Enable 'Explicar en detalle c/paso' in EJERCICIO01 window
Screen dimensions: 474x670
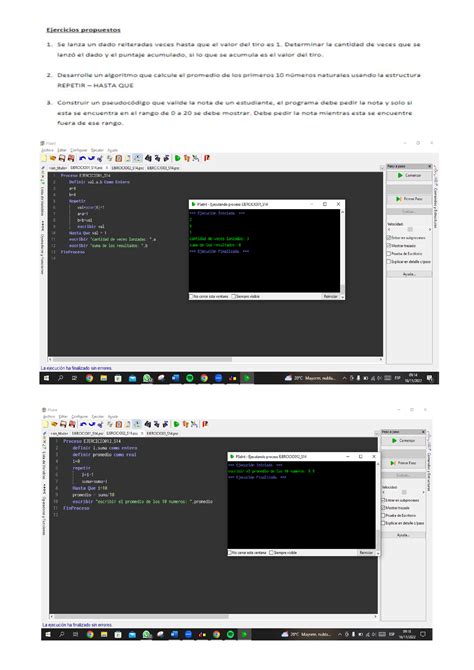(x=409, y=262)
